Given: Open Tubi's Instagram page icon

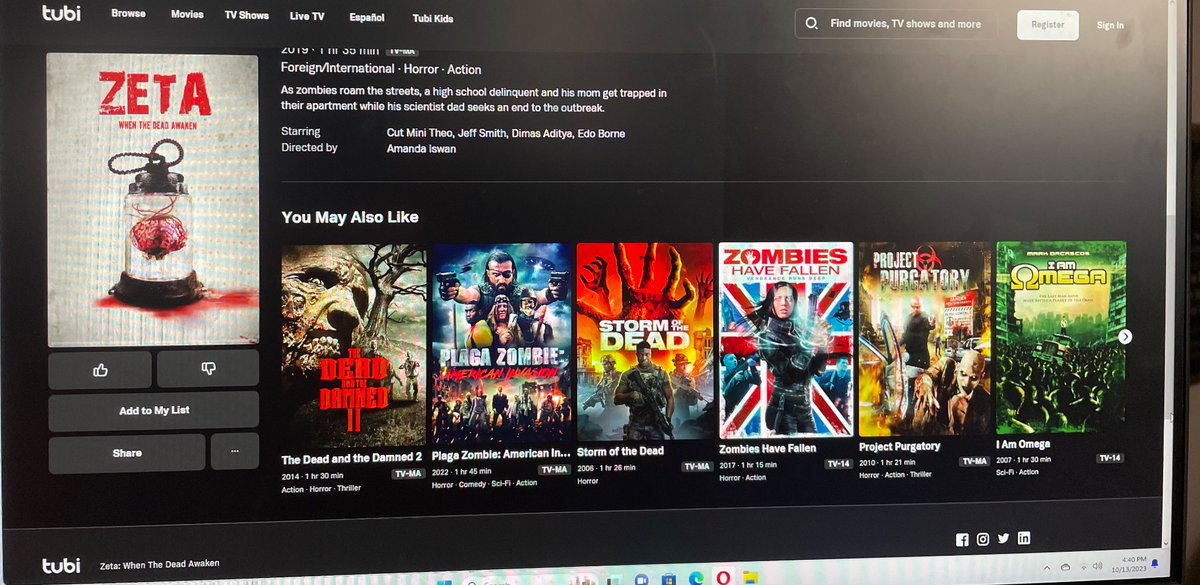Looking at the screenshot, I should (983, 539).
